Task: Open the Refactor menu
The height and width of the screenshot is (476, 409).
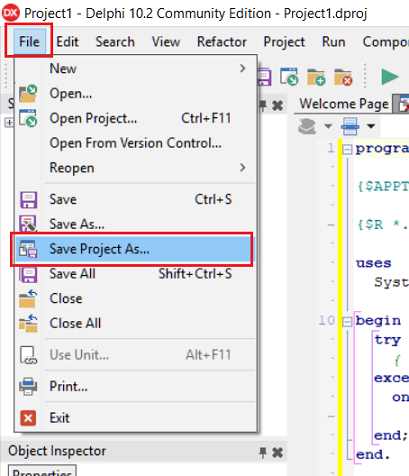Action: 222,42
